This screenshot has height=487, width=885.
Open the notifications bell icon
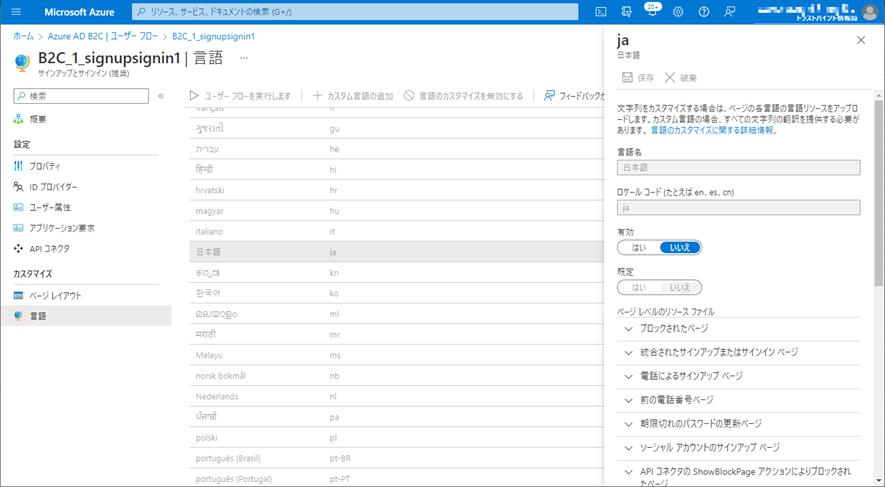click(x=652, y=11)
